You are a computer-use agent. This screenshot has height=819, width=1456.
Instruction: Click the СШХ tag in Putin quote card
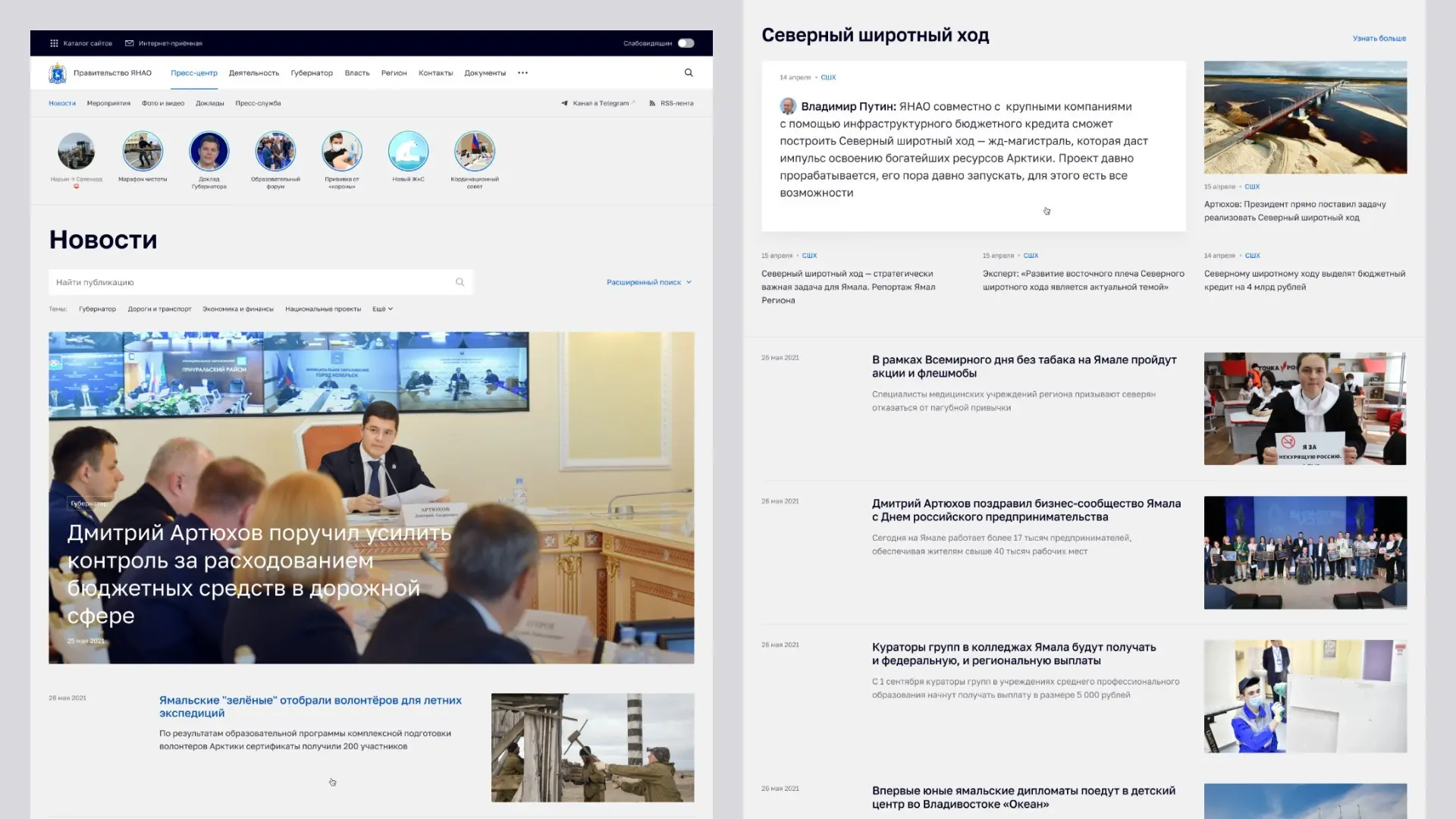coord(828,77)
